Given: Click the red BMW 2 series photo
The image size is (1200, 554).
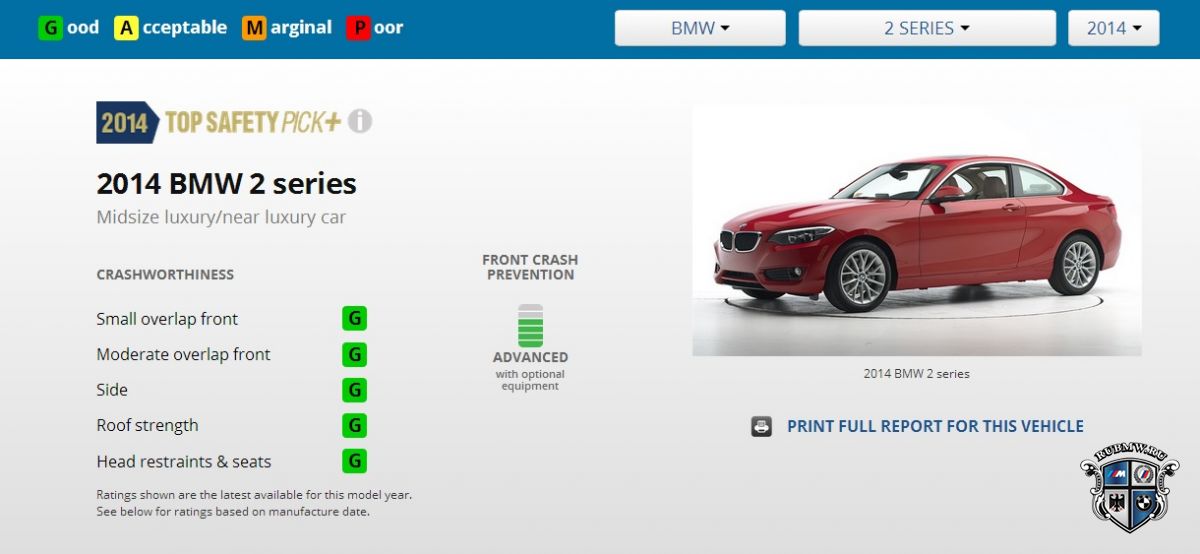Looking at the screenshot, I should pos(917,230).
